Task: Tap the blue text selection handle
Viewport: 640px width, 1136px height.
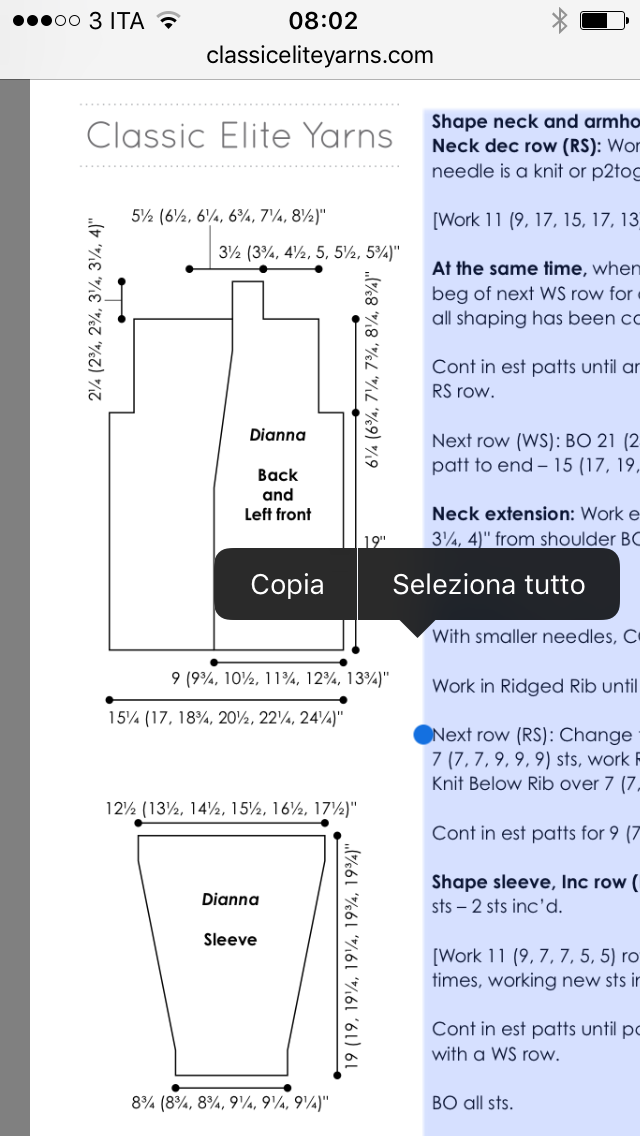Action: [x=422, y=735]
